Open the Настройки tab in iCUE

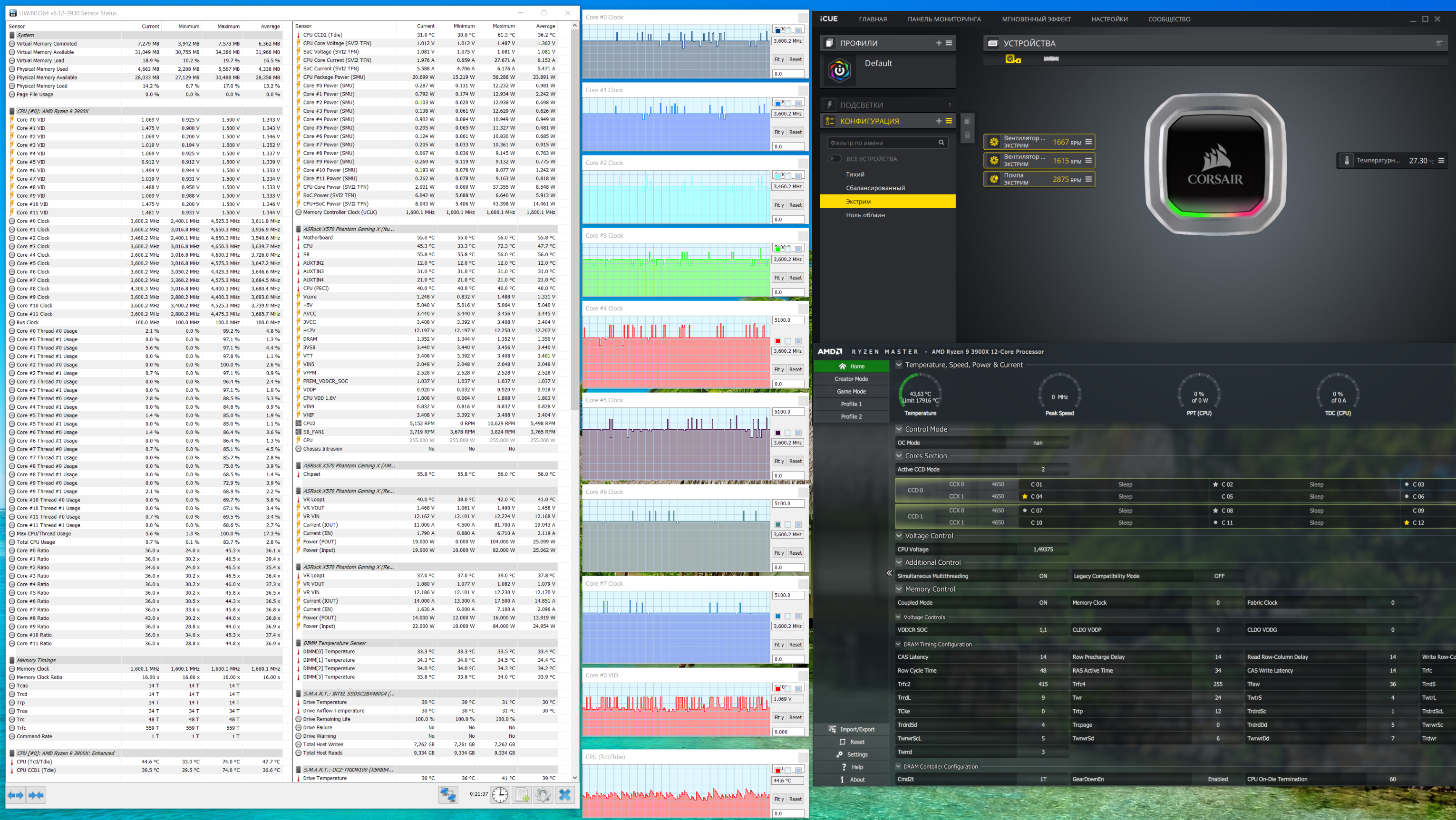(1109, 19)
